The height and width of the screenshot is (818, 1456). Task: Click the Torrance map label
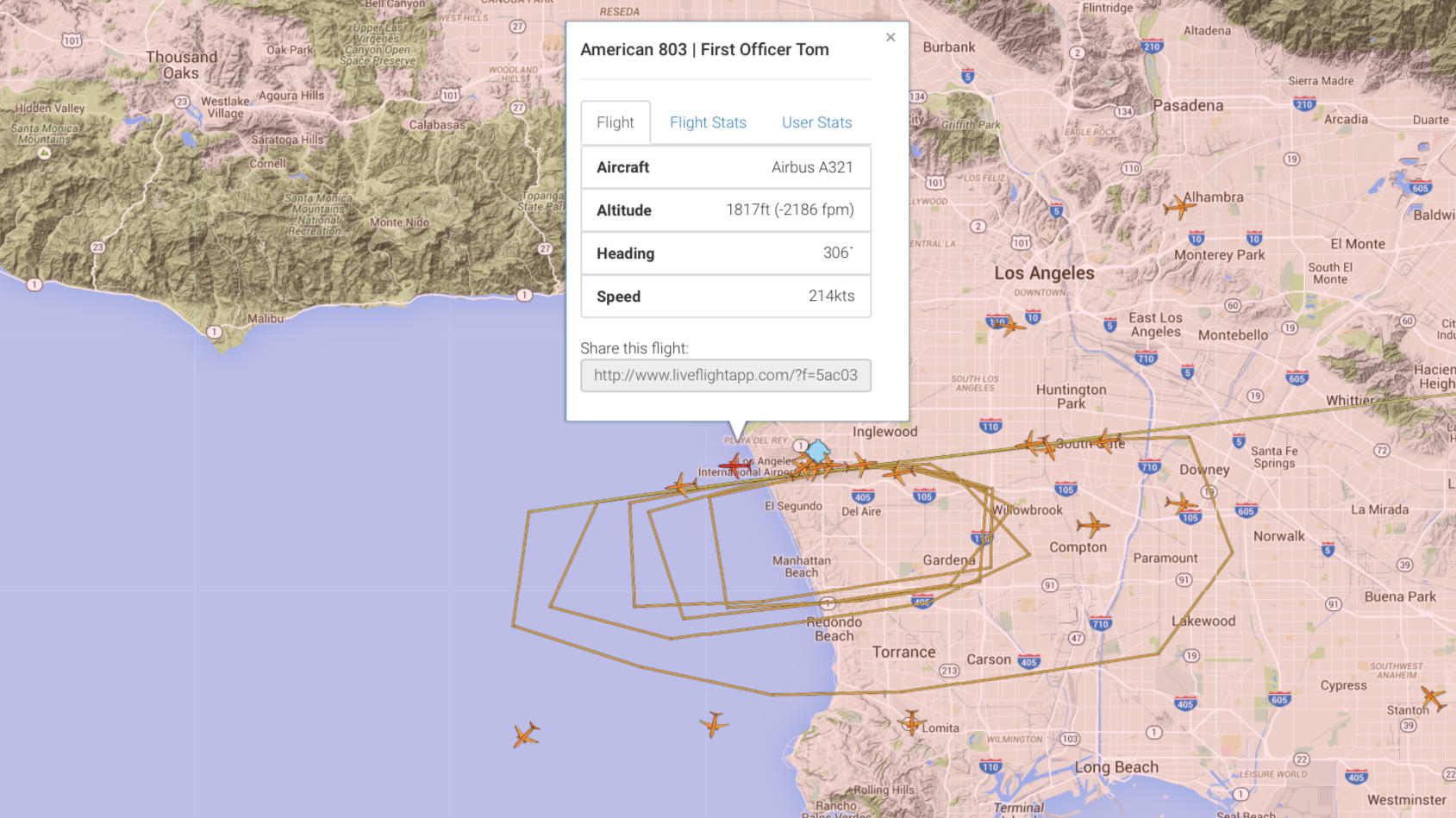[x=903, y=653]
